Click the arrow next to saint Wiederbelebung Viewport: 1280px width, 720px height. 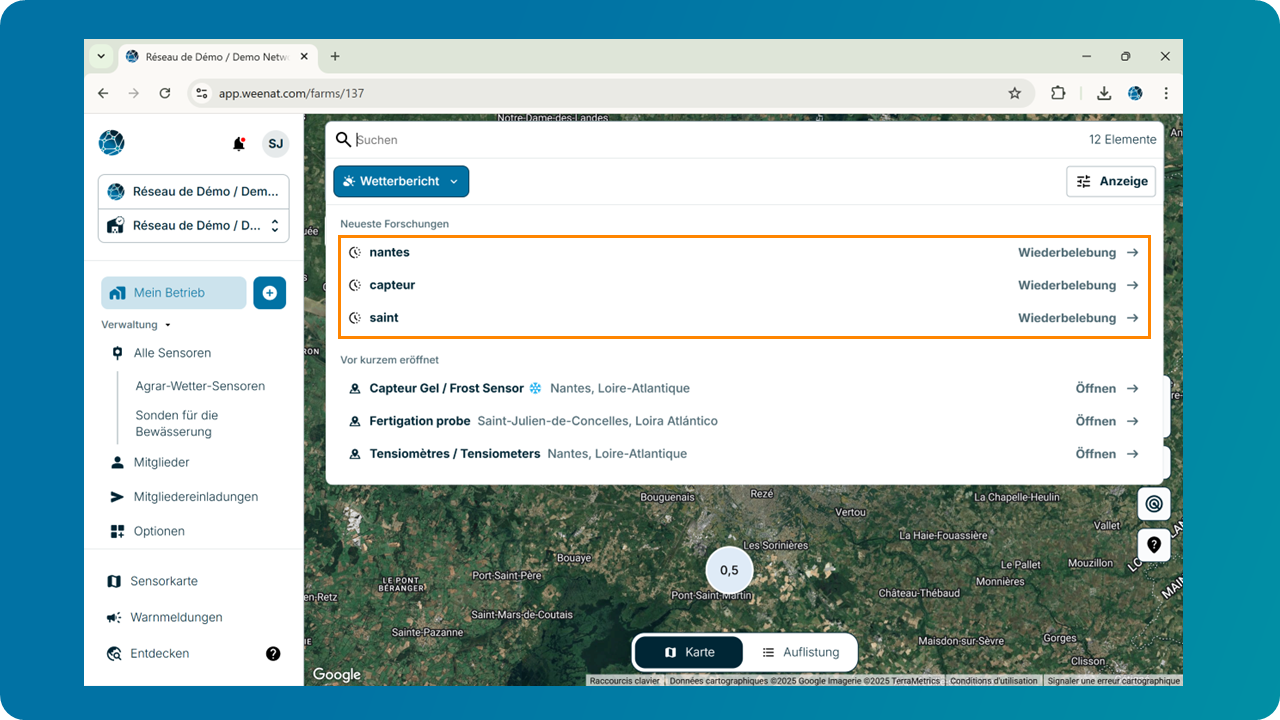[x=1132, y=318]
